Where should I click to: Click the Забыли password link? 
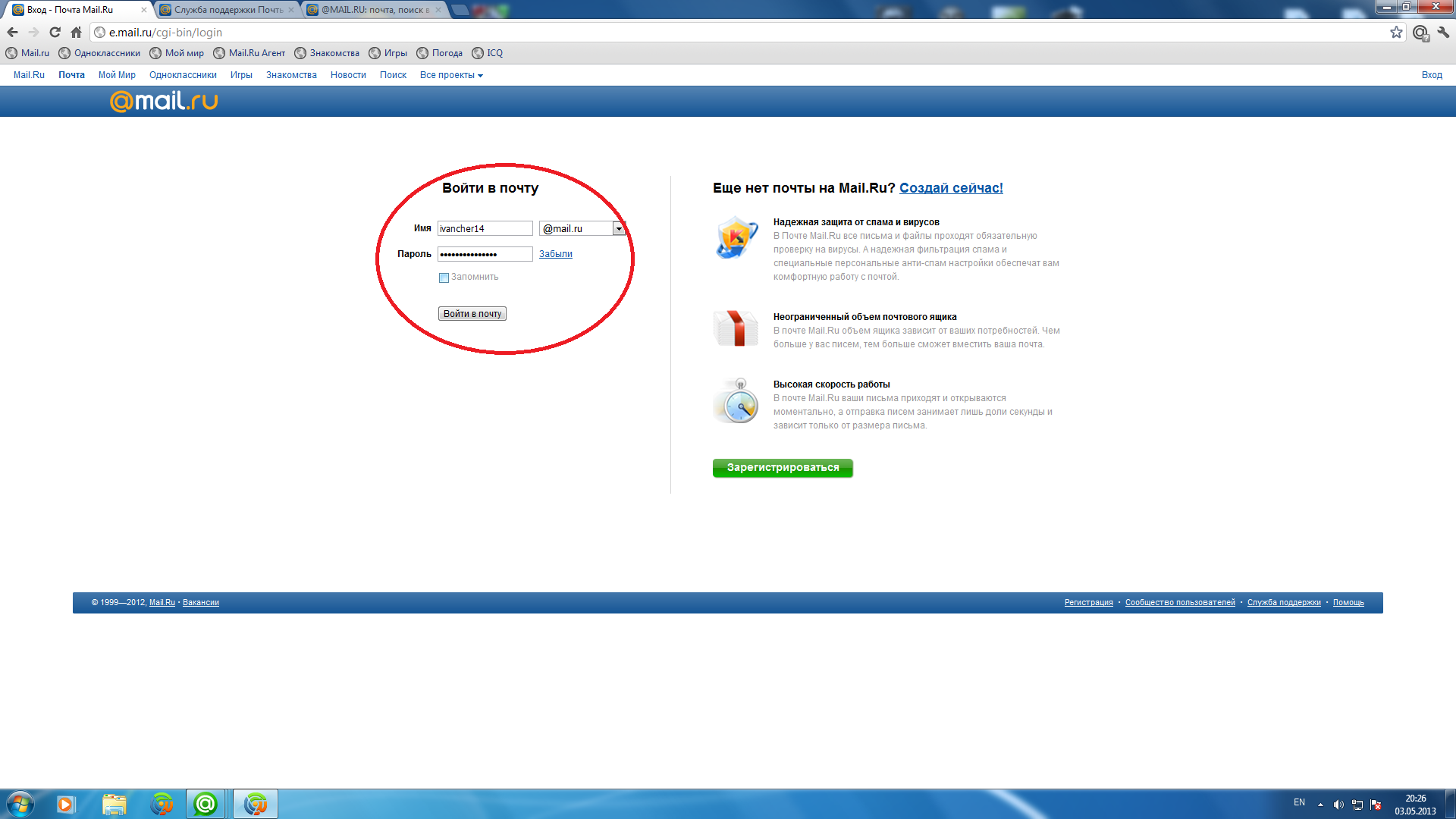[x=555, y=254]
